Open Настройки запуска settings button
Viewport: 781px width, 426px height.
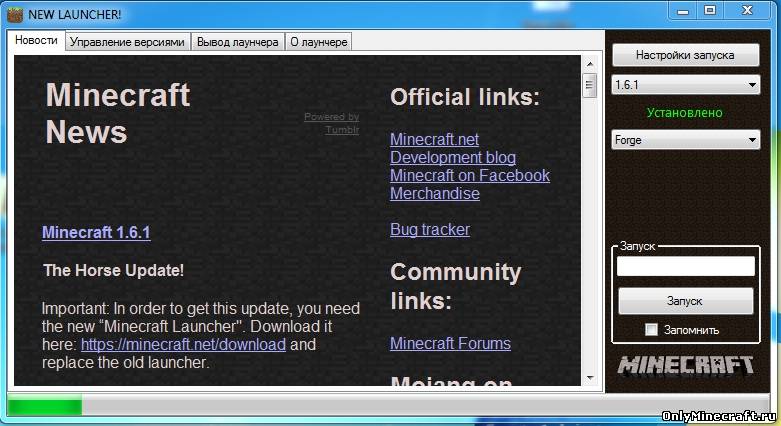(x=685, y=55)
